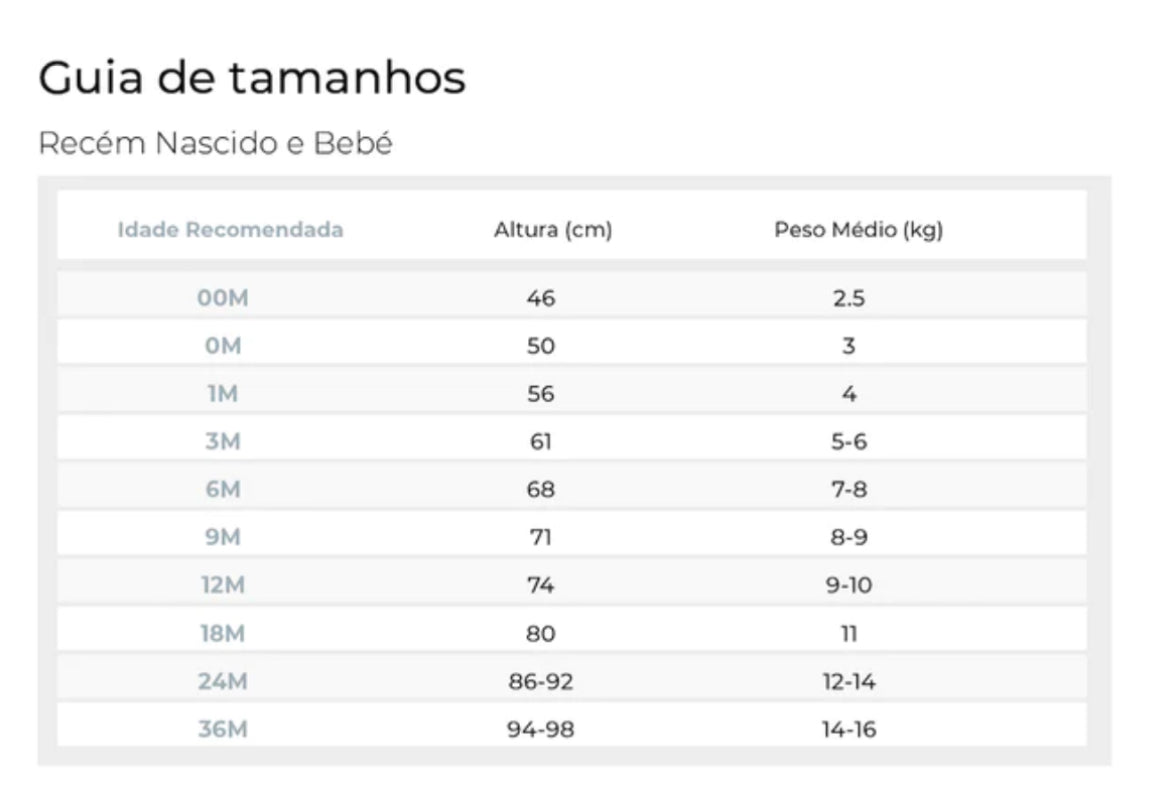Select the weight value 2.5
The width and height of the screenshot is (1166, 789).
tap(849, 298)
